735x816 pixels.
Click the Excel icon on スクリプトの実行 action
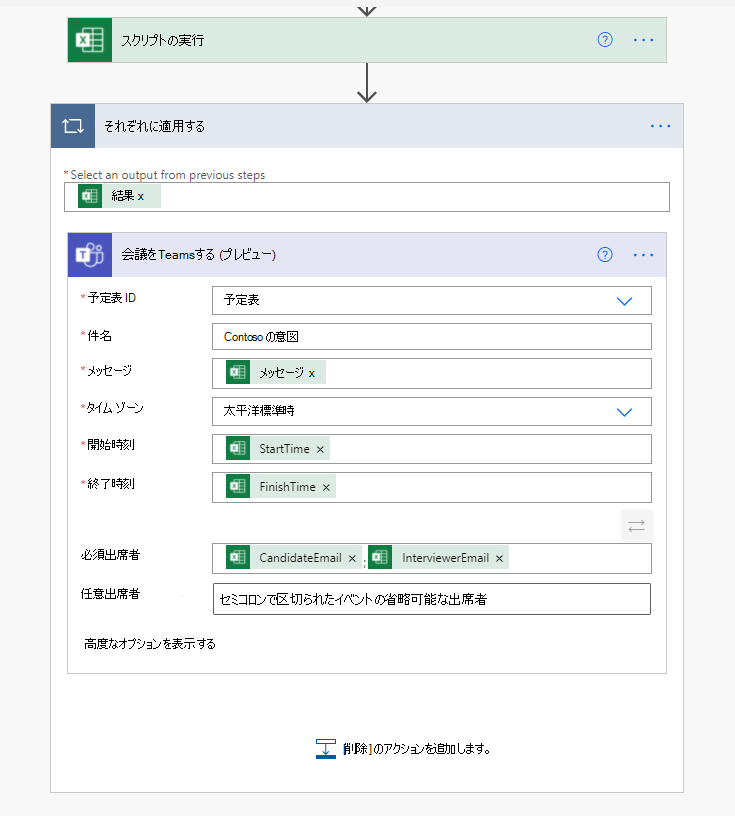pos(89,40)
